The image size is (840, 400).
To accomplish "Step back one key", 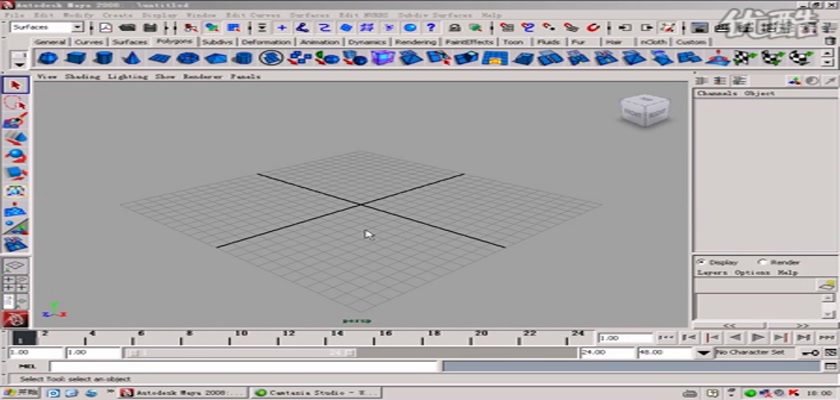I will click(712, 337).
